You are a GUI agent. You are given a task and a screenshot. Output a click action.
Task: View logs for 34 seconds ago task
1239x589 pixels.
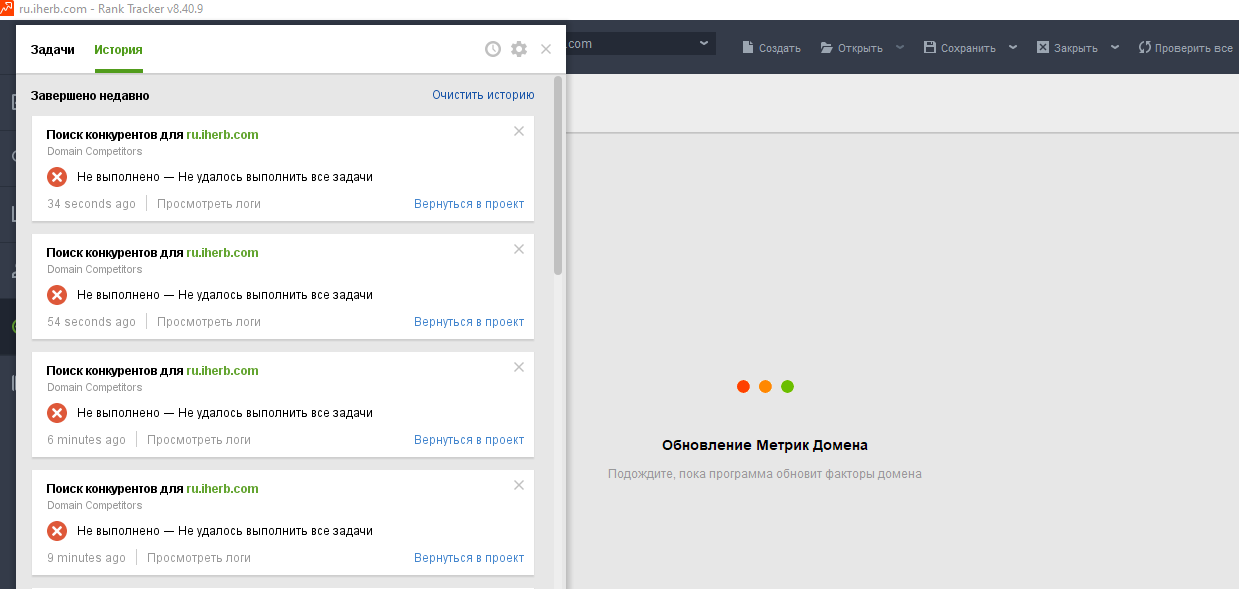pos(209,204)
